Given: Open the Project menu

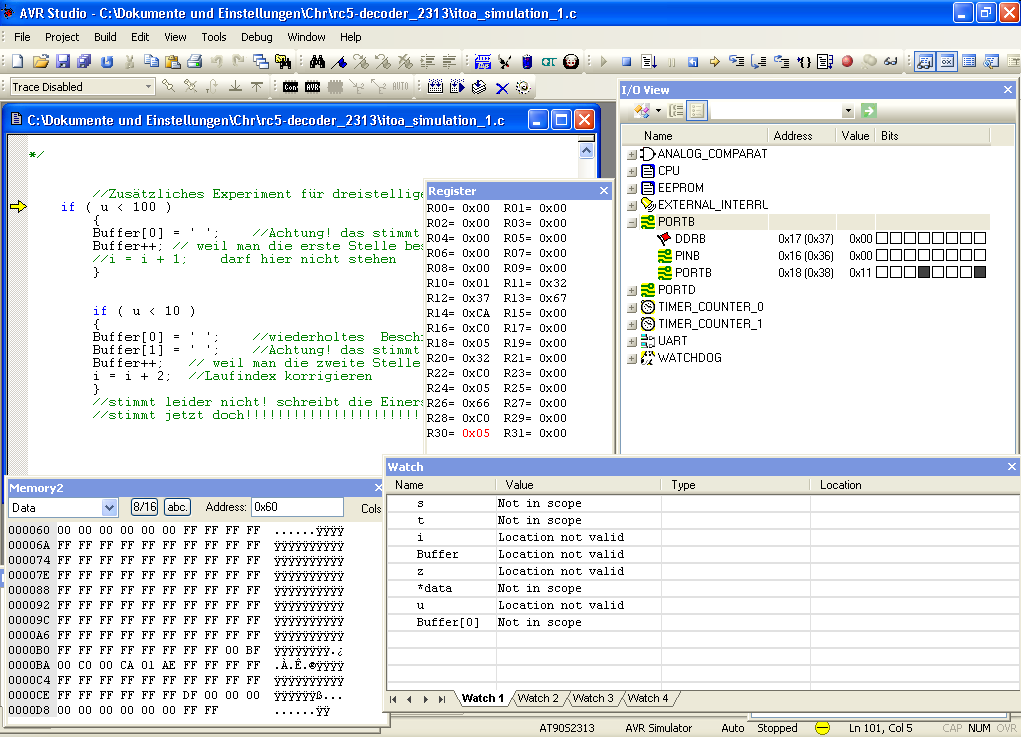Looking at the screenshot, I should [x=62, y=37].
